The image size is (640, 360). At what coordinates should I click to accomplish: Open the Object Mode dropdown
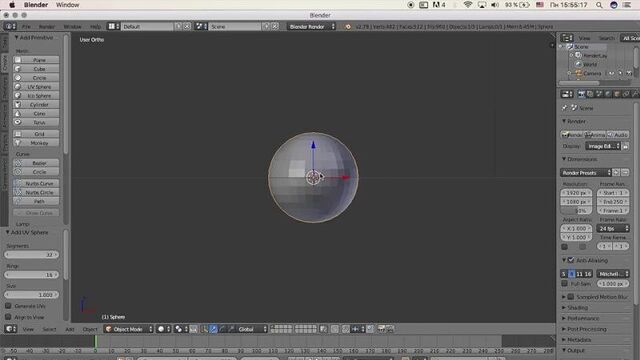click(x=128, y=329)
